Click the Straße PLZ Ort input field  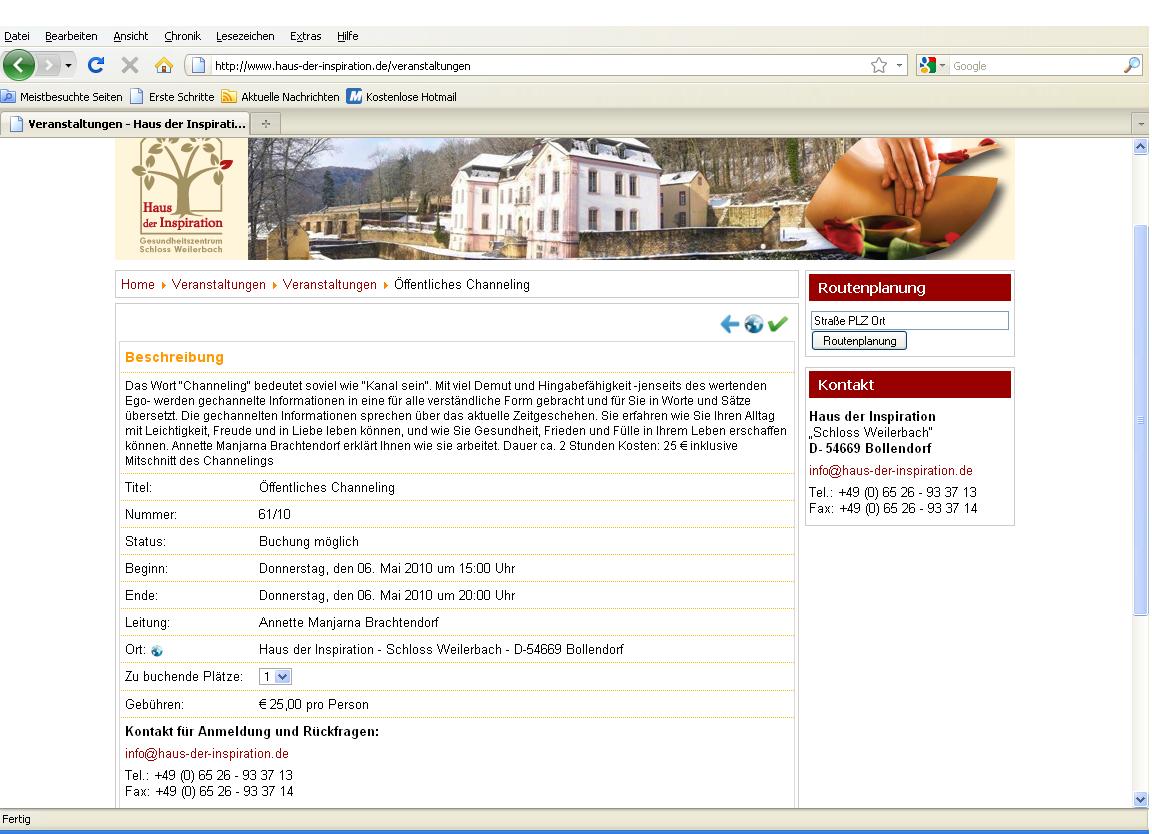click(x=909, y=321)
